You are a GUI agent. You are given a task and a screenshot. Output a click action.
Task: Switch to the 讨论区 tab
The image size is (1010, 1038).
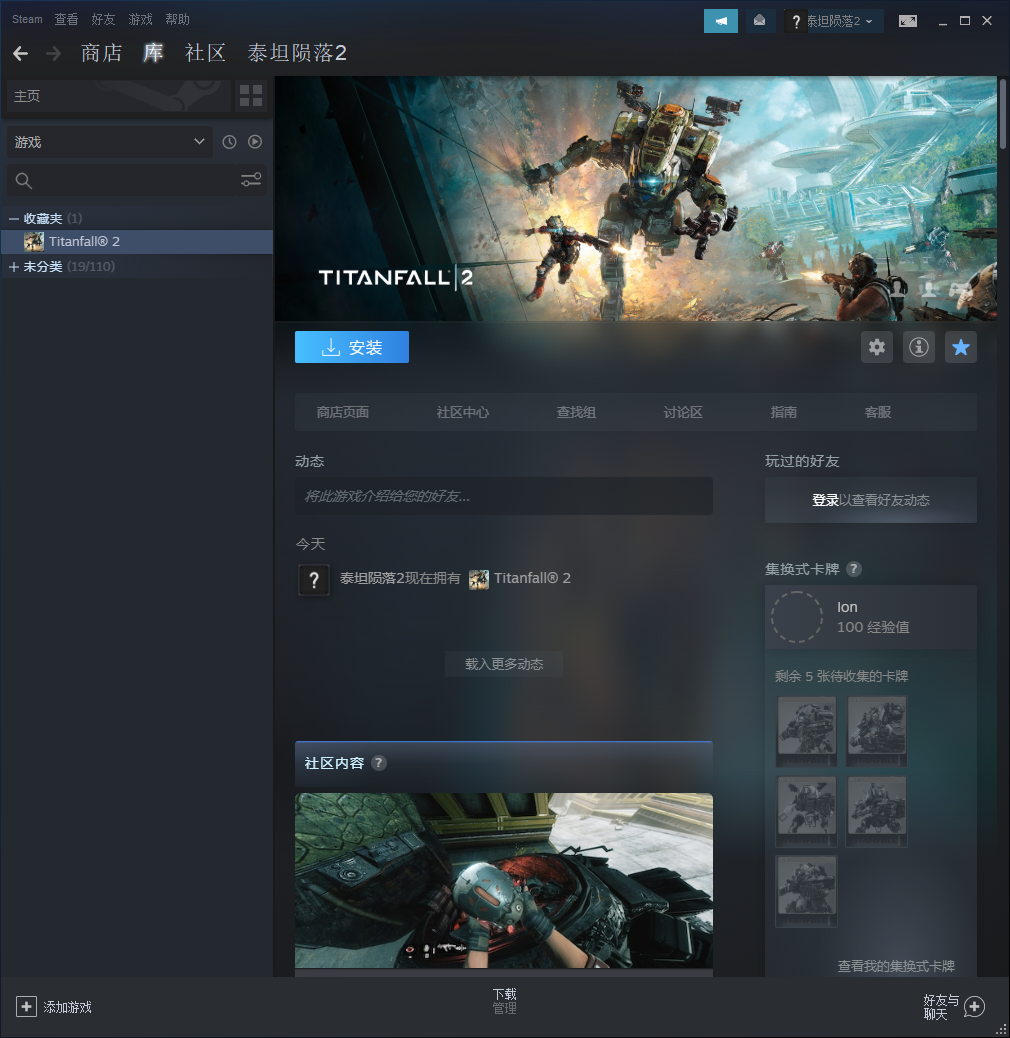tap(683, 412)
